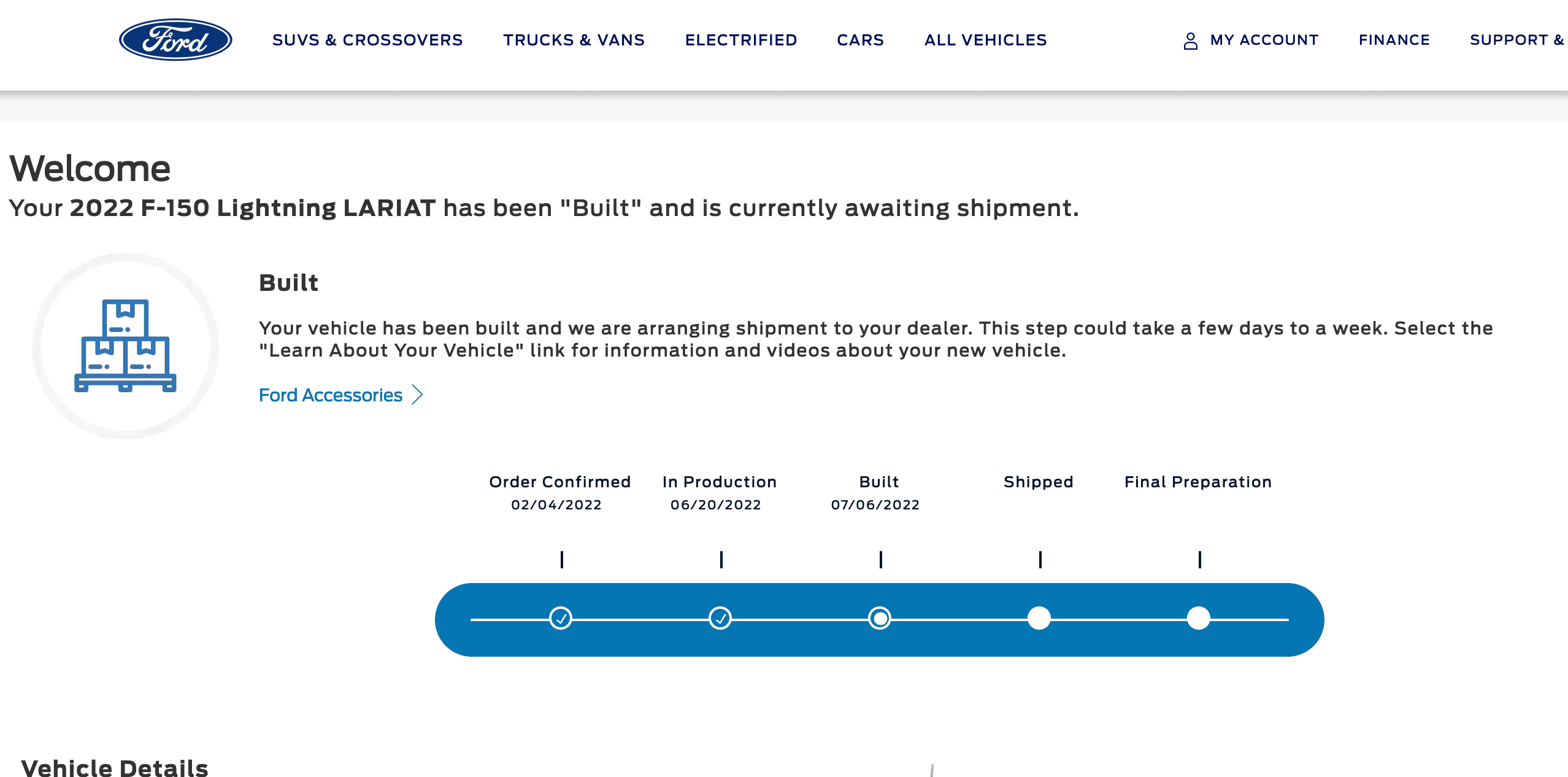Click the stacked boxes Built status icon
1568x777 pixels.
click(x=126, y=346)
